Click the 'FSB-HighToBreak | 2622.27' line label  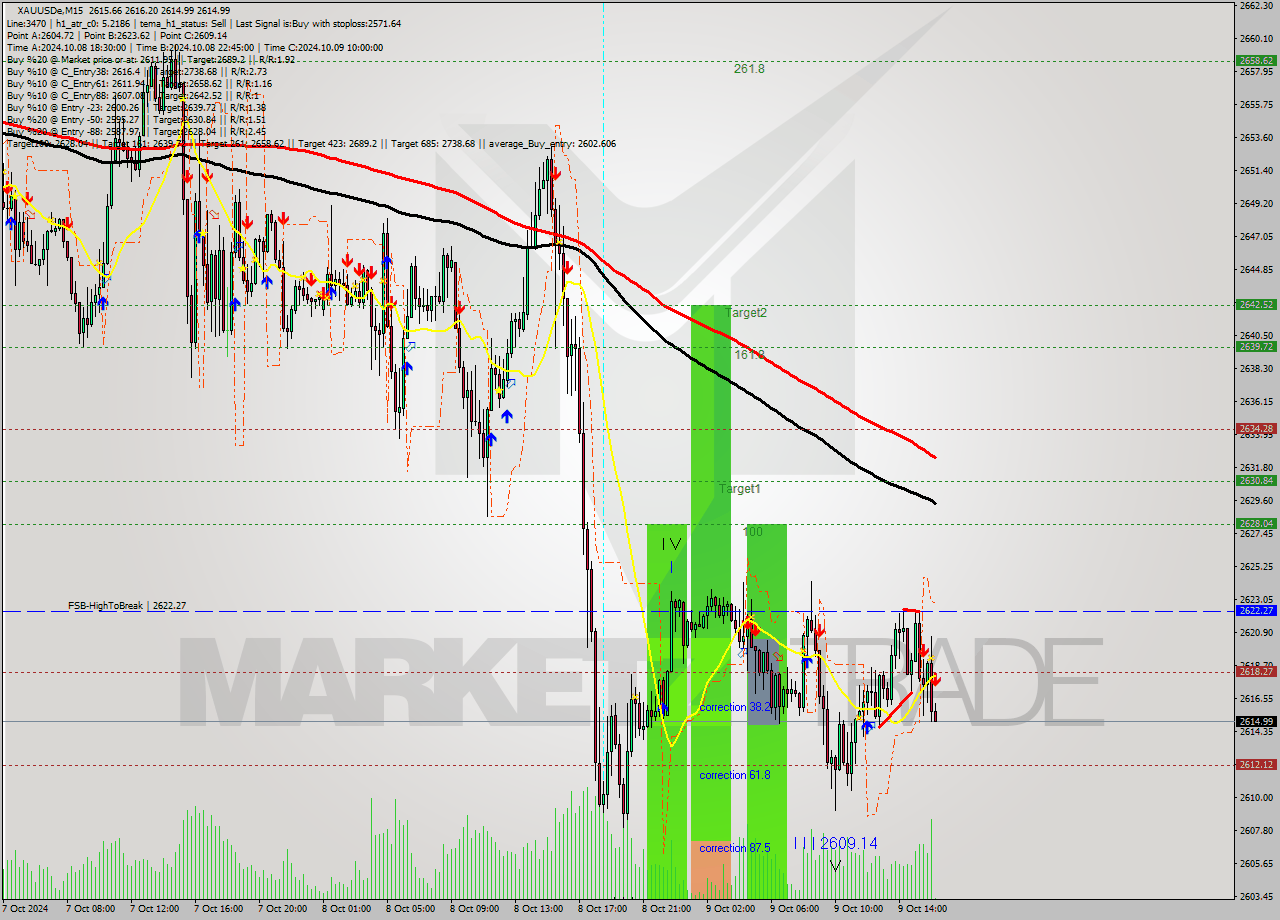click(127, 606)
